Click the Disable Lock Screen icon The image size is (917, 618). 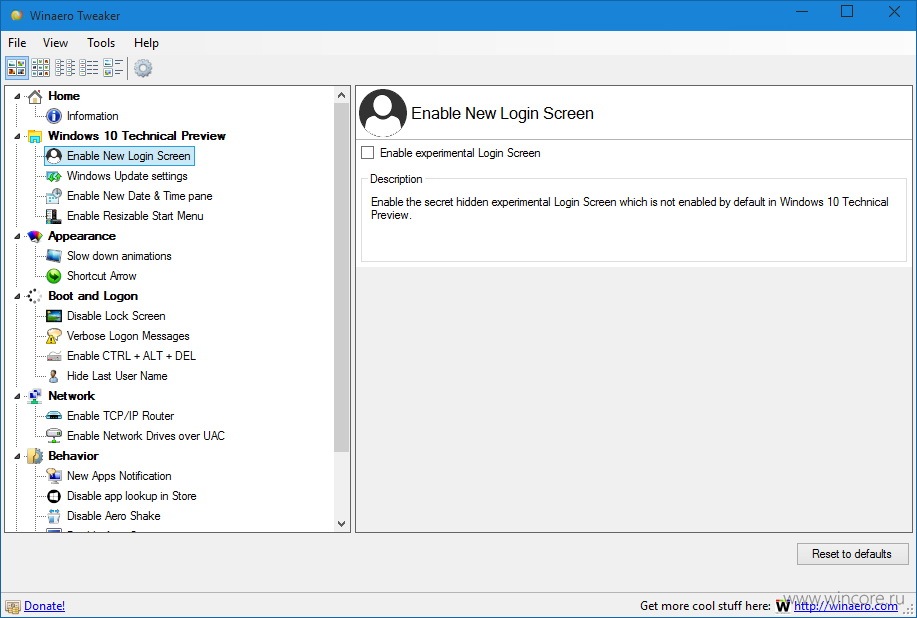pos(54,316)
